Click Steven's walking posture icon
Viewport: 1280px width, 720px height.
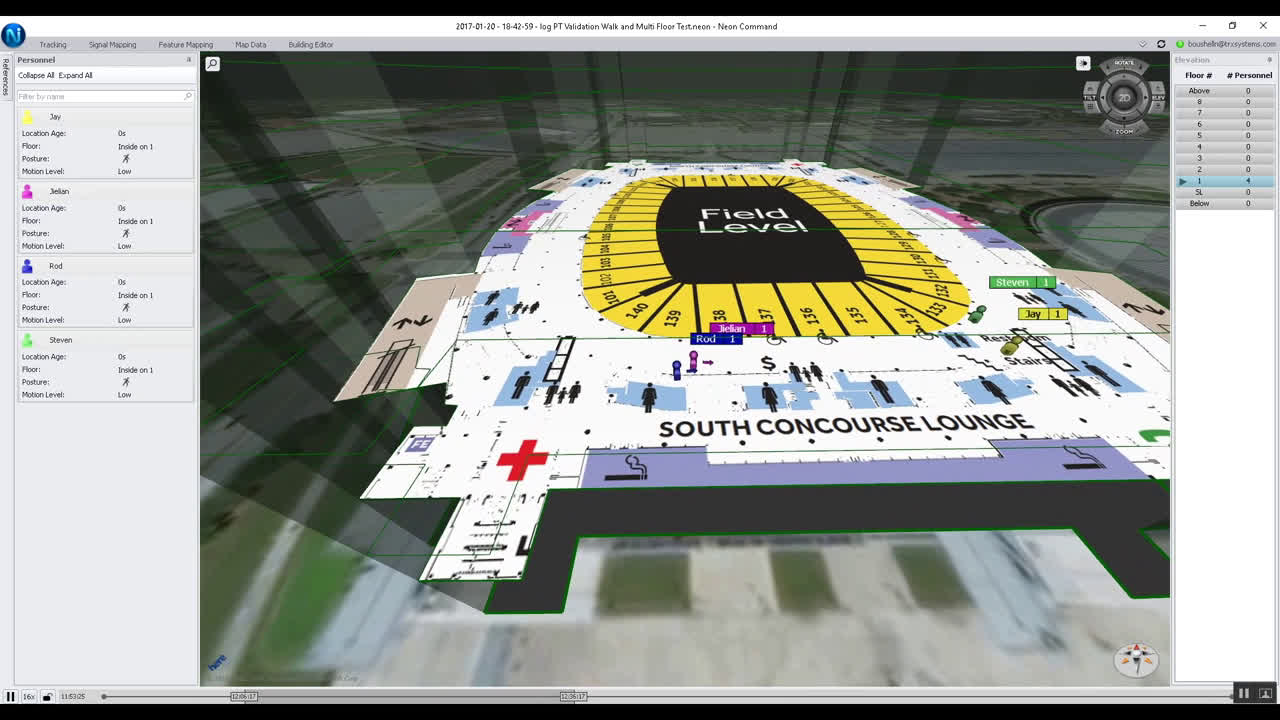click(x=125, y=382)
